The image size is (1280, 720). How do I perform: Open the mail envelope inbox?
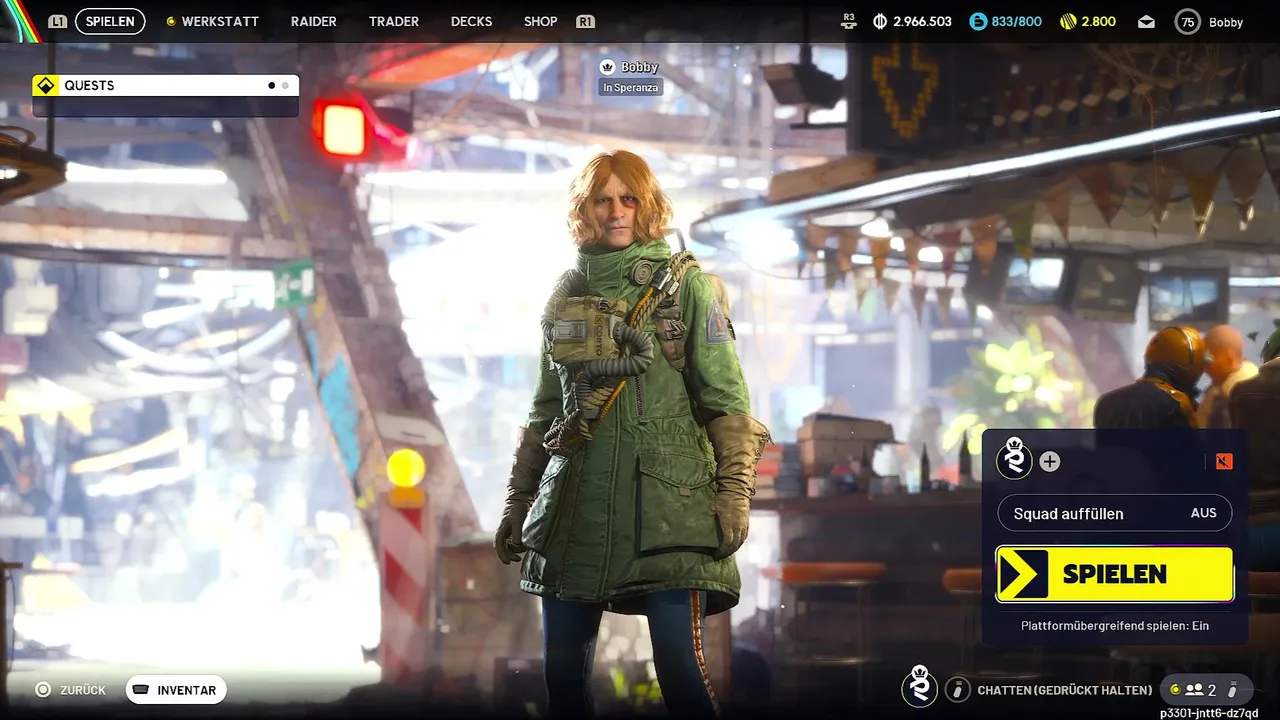1146,22
